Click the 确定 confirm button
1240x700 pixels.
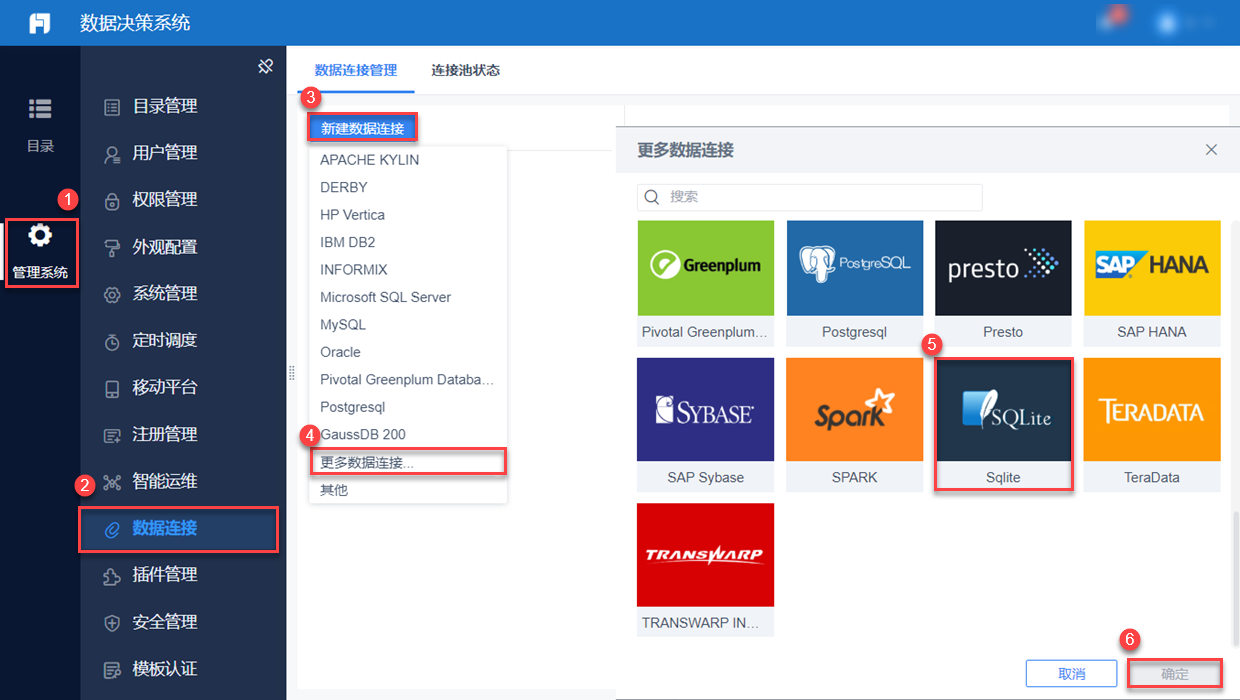click(x=1175, y=674)
